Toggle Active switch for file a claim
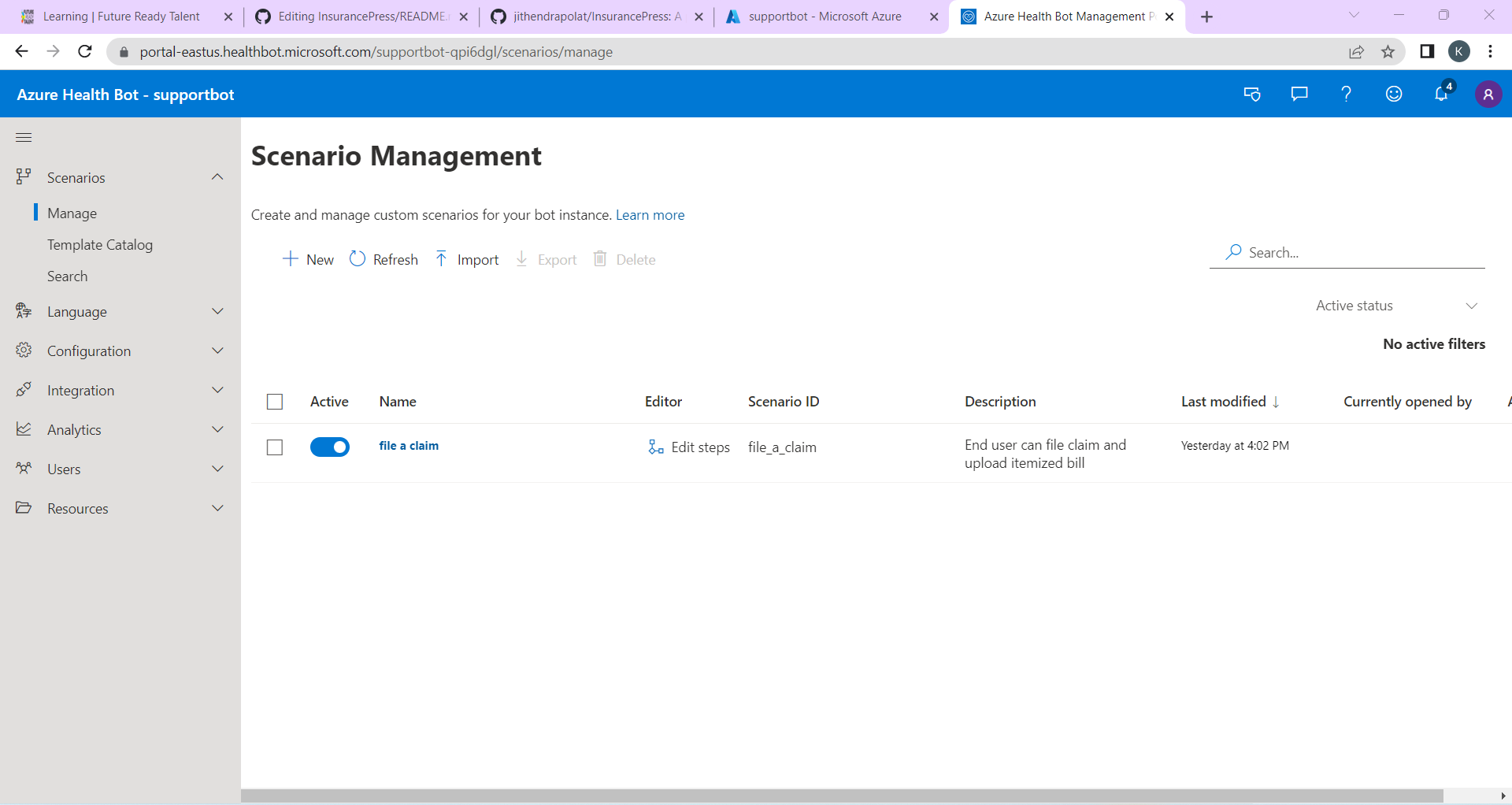The height and width of the screenshot is (805, 1512). coord(330,447)
